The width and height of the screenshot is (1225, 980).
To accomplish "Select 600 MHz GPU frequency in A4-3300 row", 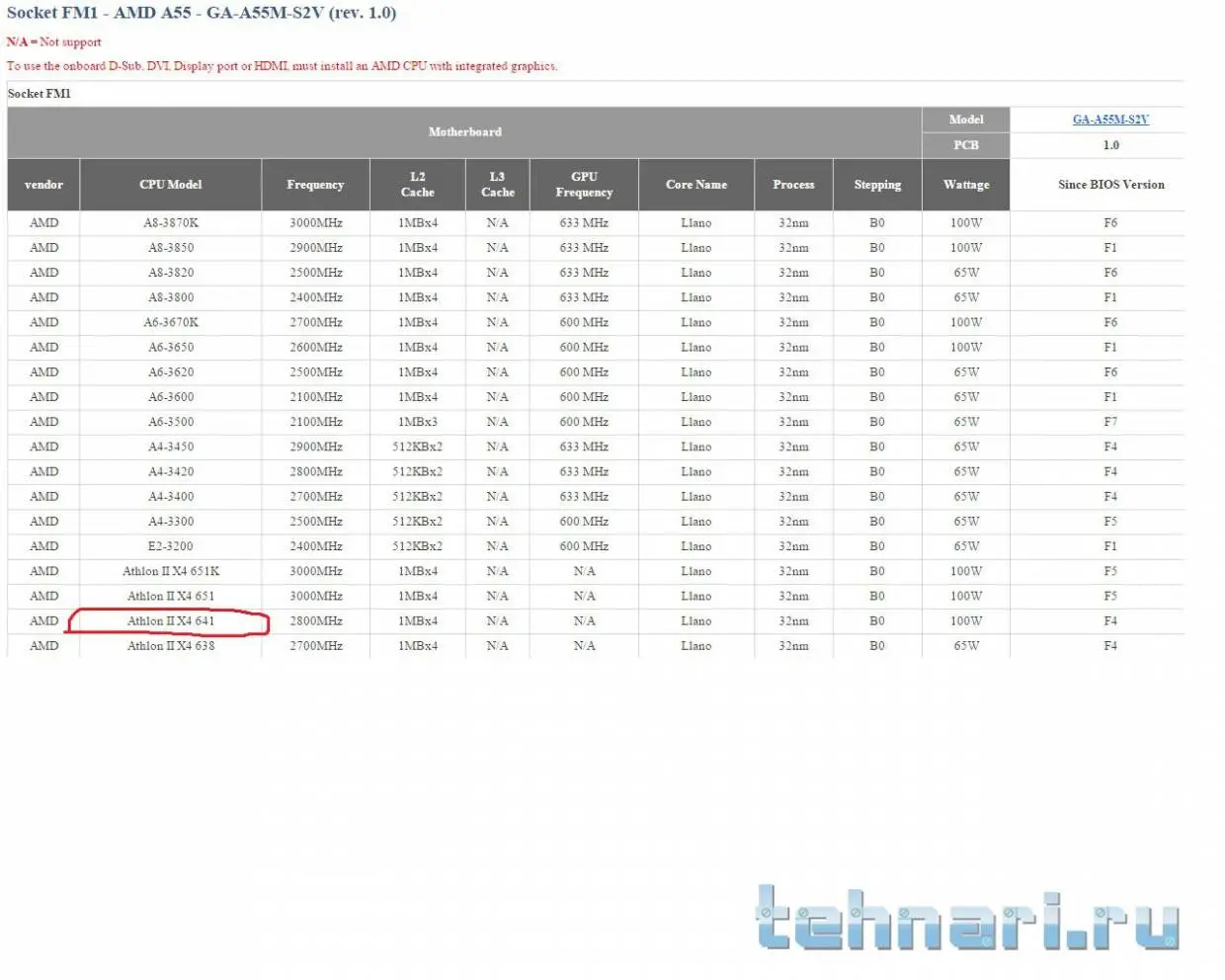I will 584,522.
